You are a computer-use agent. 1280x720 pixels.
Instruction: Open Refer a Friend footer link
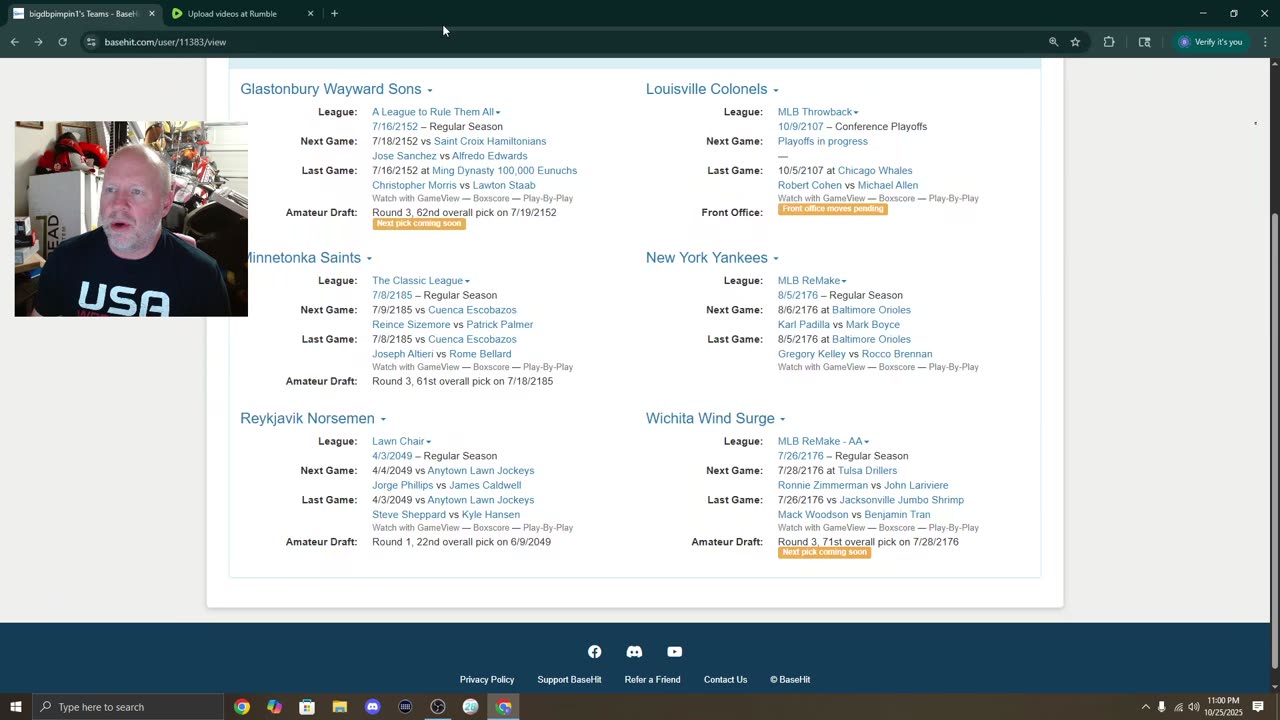pos(652,680)
